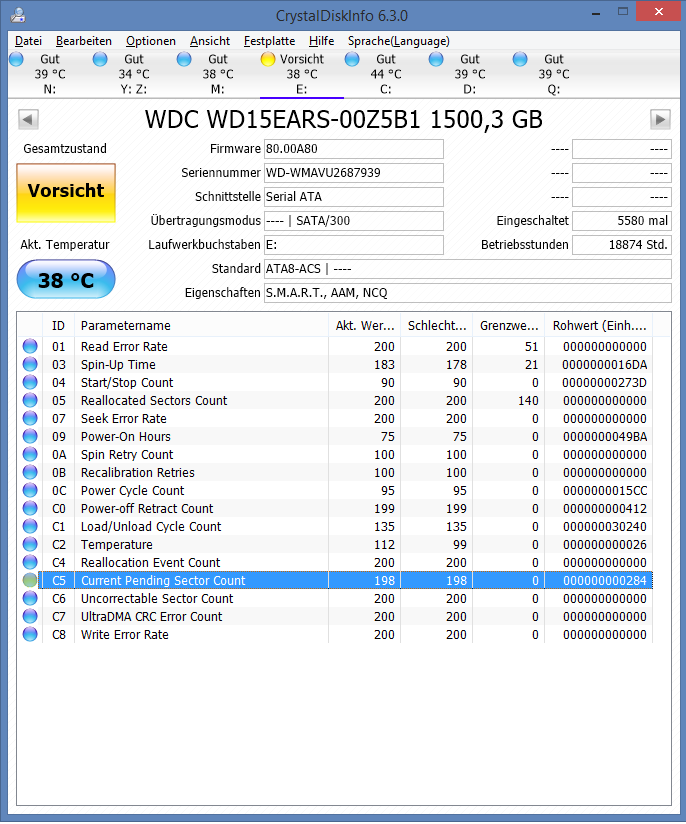The height and width of the screenshot is (824, 686).
Task: Click status orb of Write Error Rate
Action: (x=30, y=634)
